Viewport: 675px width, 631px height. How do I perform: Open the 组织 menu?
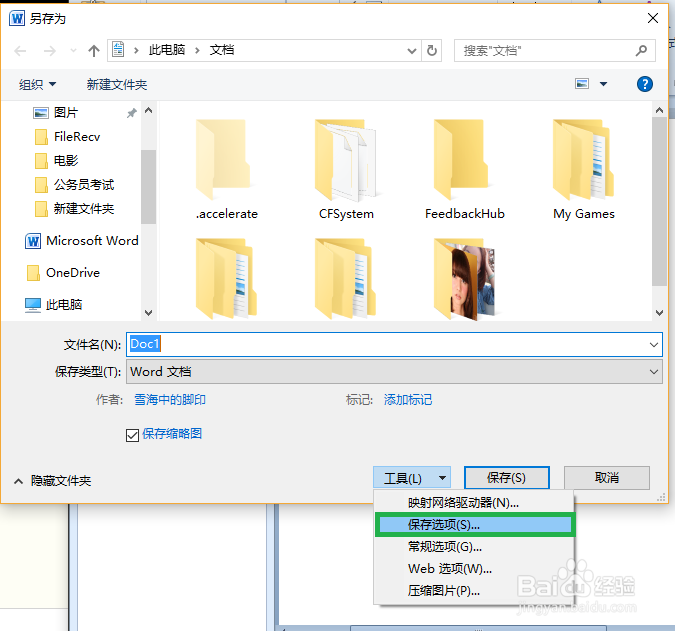(x=37, y=84)
